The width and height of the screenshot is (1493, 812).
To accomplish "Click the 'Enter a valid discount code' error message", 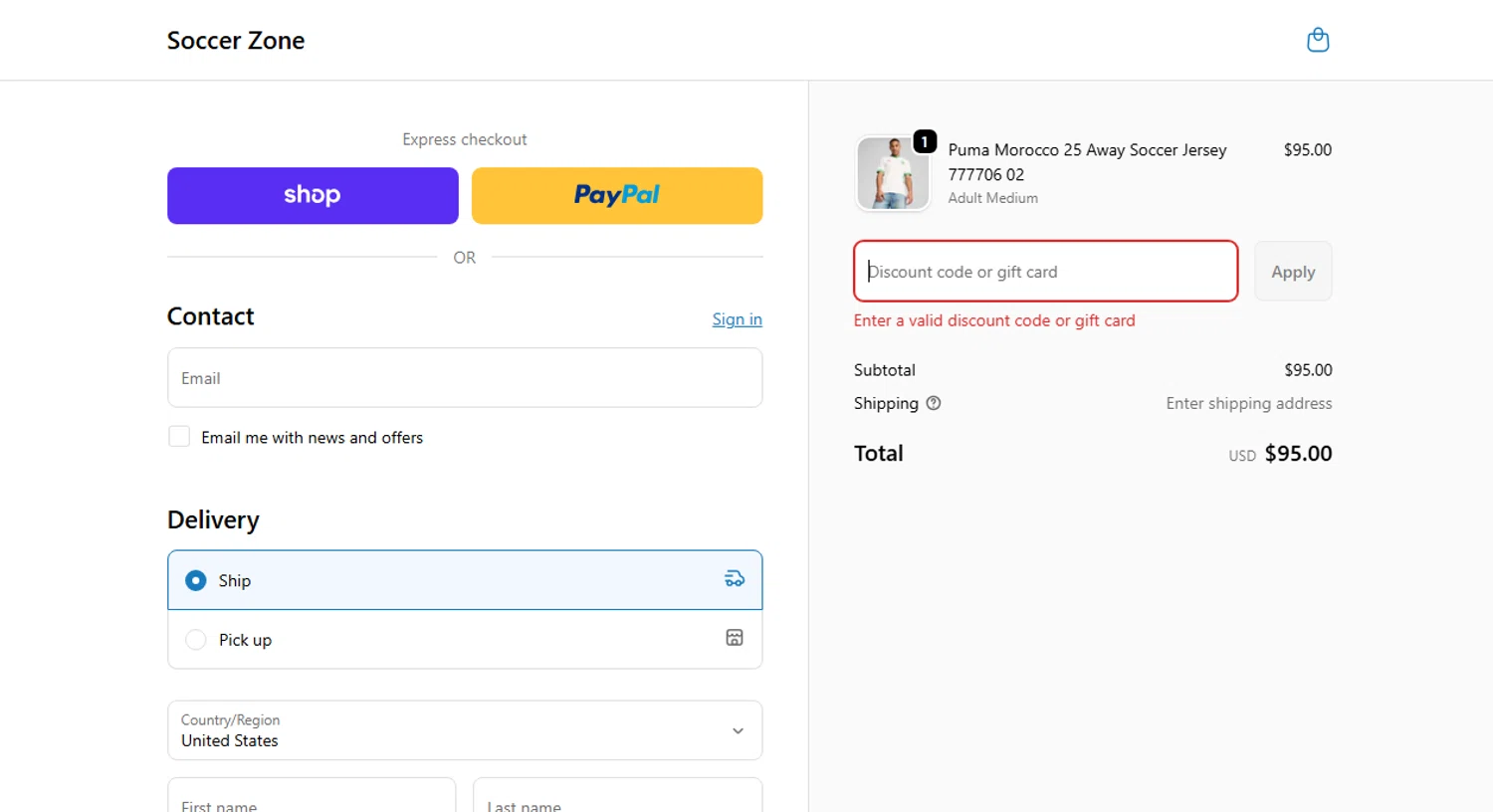I will point(994,320).
